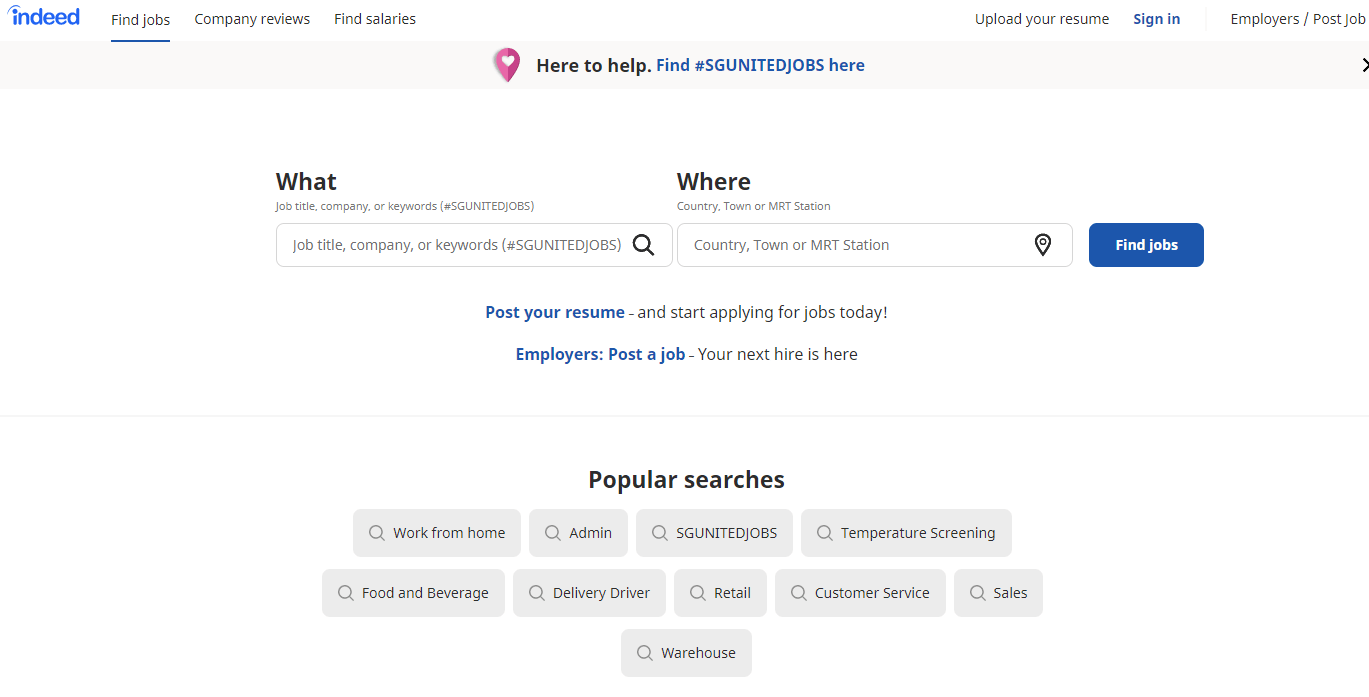Follow Find #SGUNITEDJOBS here link

click(760, 65)
